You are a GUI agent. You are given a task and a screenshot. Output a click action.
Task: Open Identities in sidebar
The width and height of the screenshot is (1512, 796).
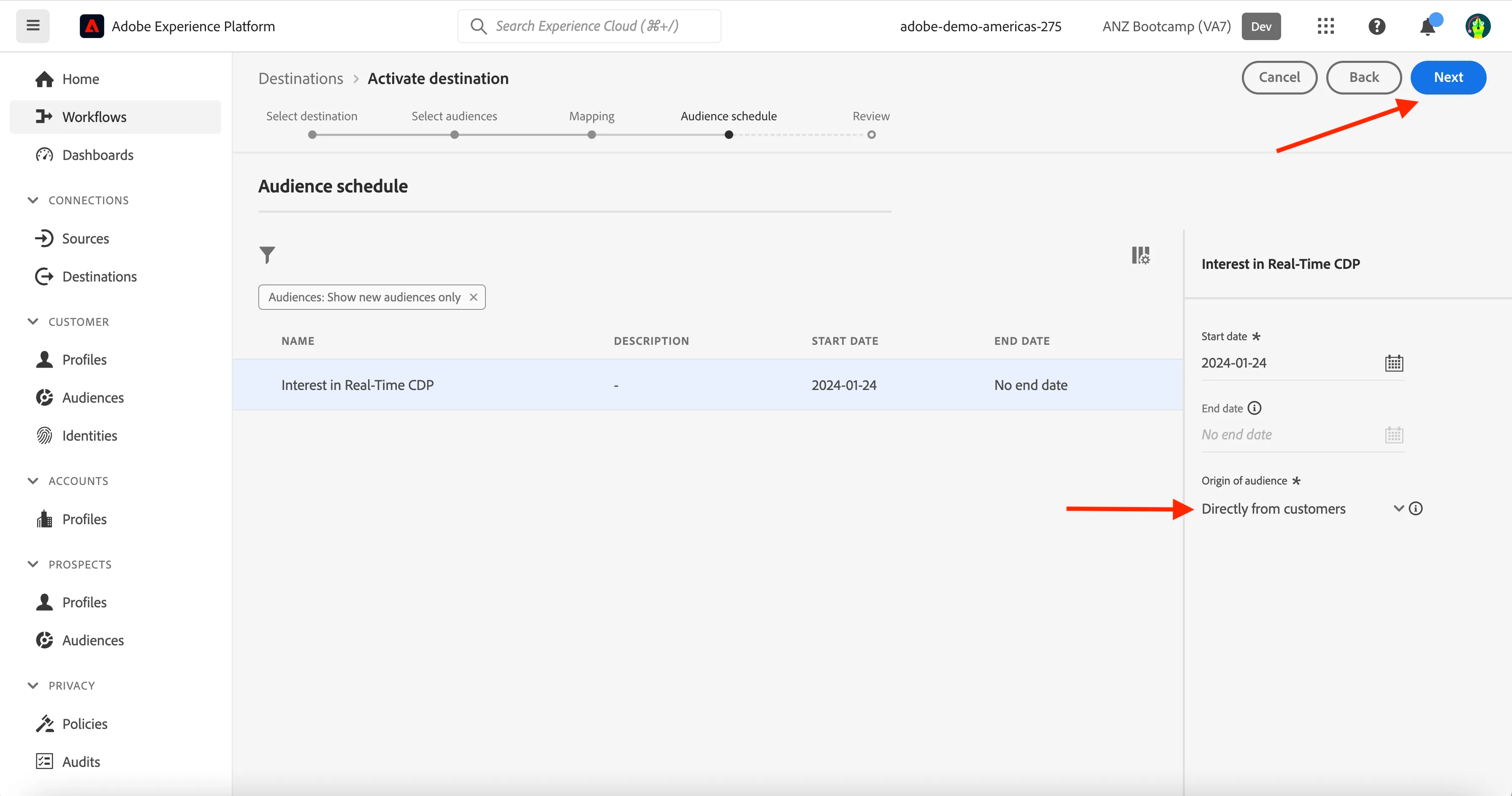tap(116, 436)
